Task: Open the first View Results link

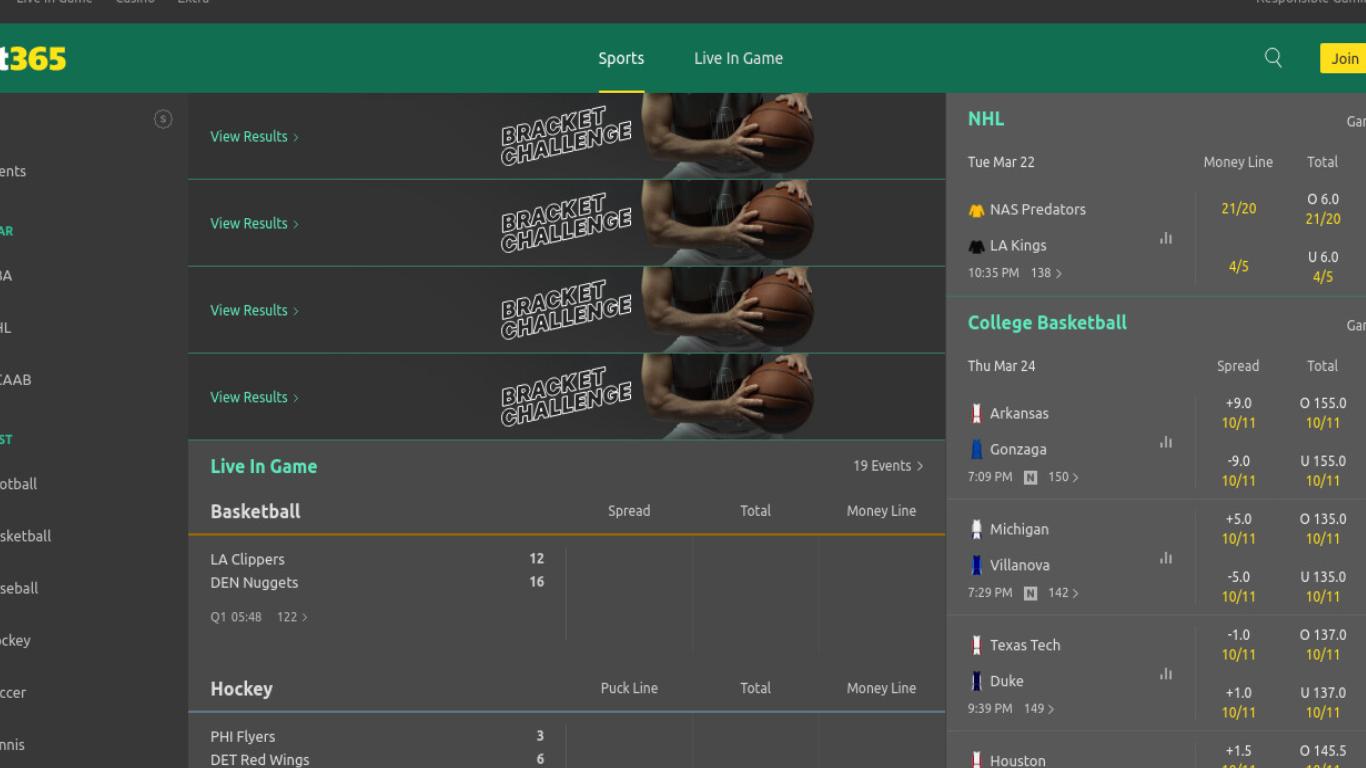Action: coord(254,136)
